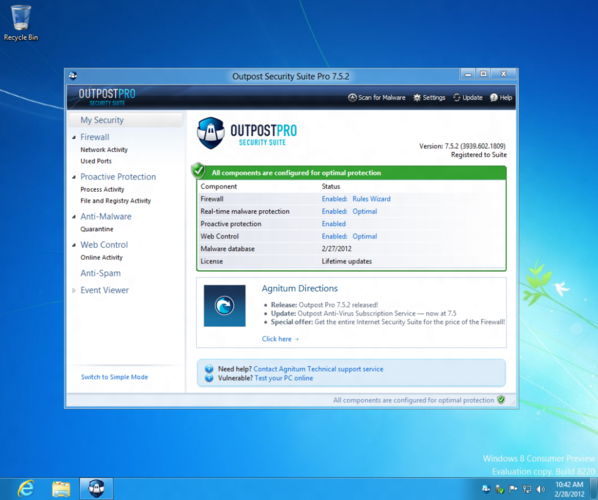Click the green shield checkmark banner icon
Viewport: 598px width, 500px height.
tap(198, 170)
